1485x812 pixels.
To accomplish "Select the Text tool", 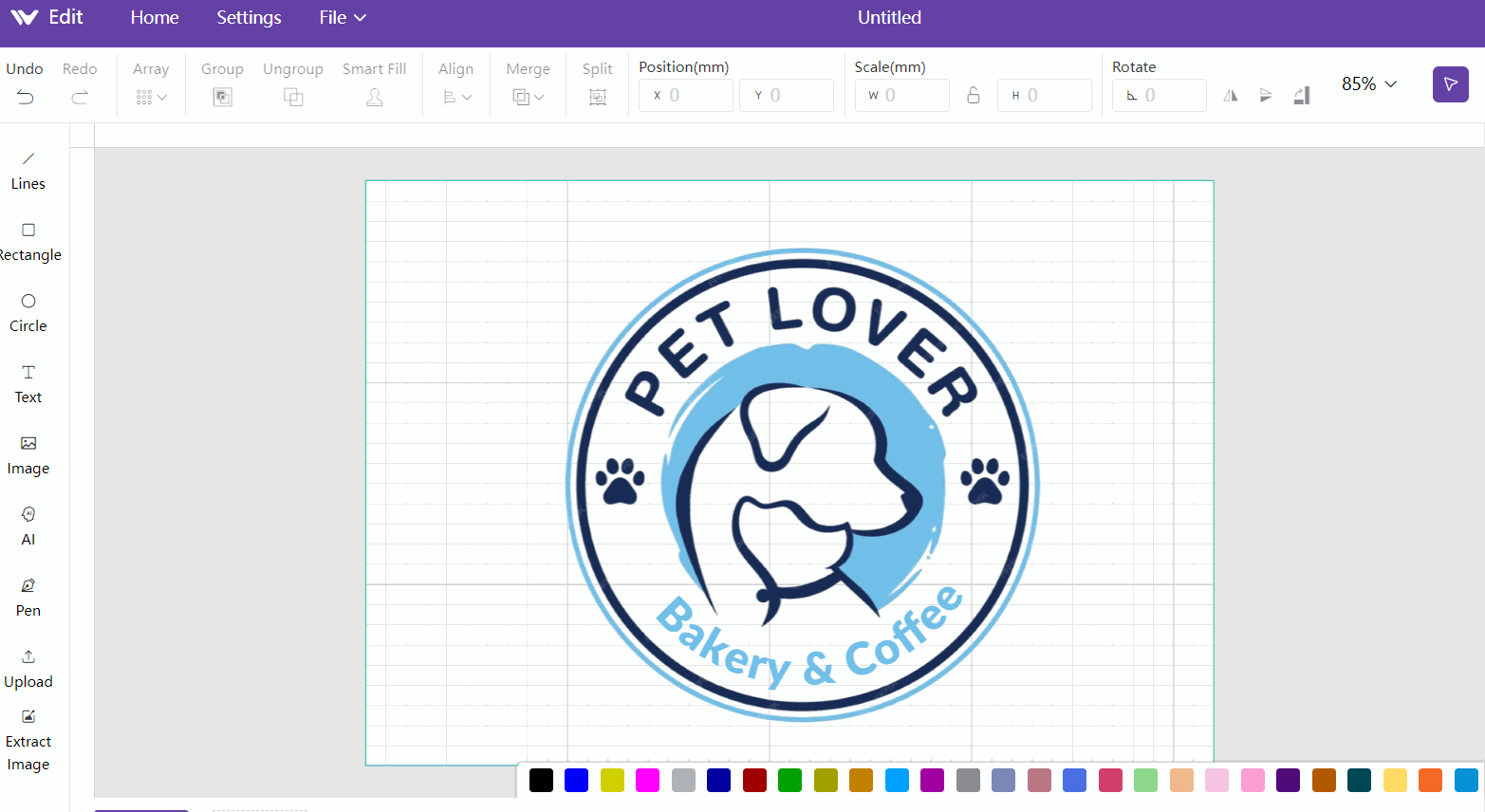I will pos(28,384).
